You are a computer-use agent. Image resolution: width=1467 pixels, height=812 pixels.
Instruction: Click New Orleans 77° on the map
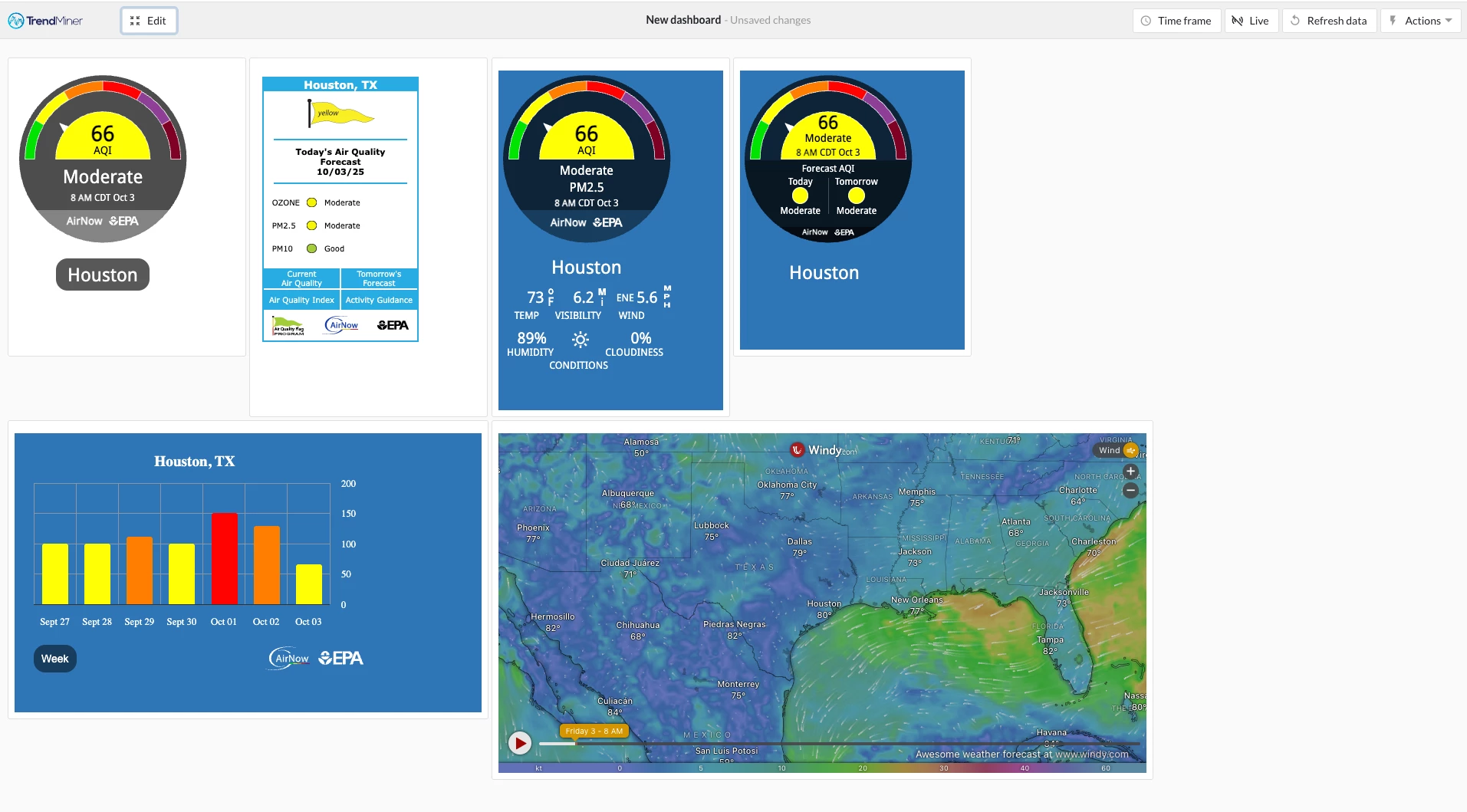pyautogui.click(x=917, y=606)
